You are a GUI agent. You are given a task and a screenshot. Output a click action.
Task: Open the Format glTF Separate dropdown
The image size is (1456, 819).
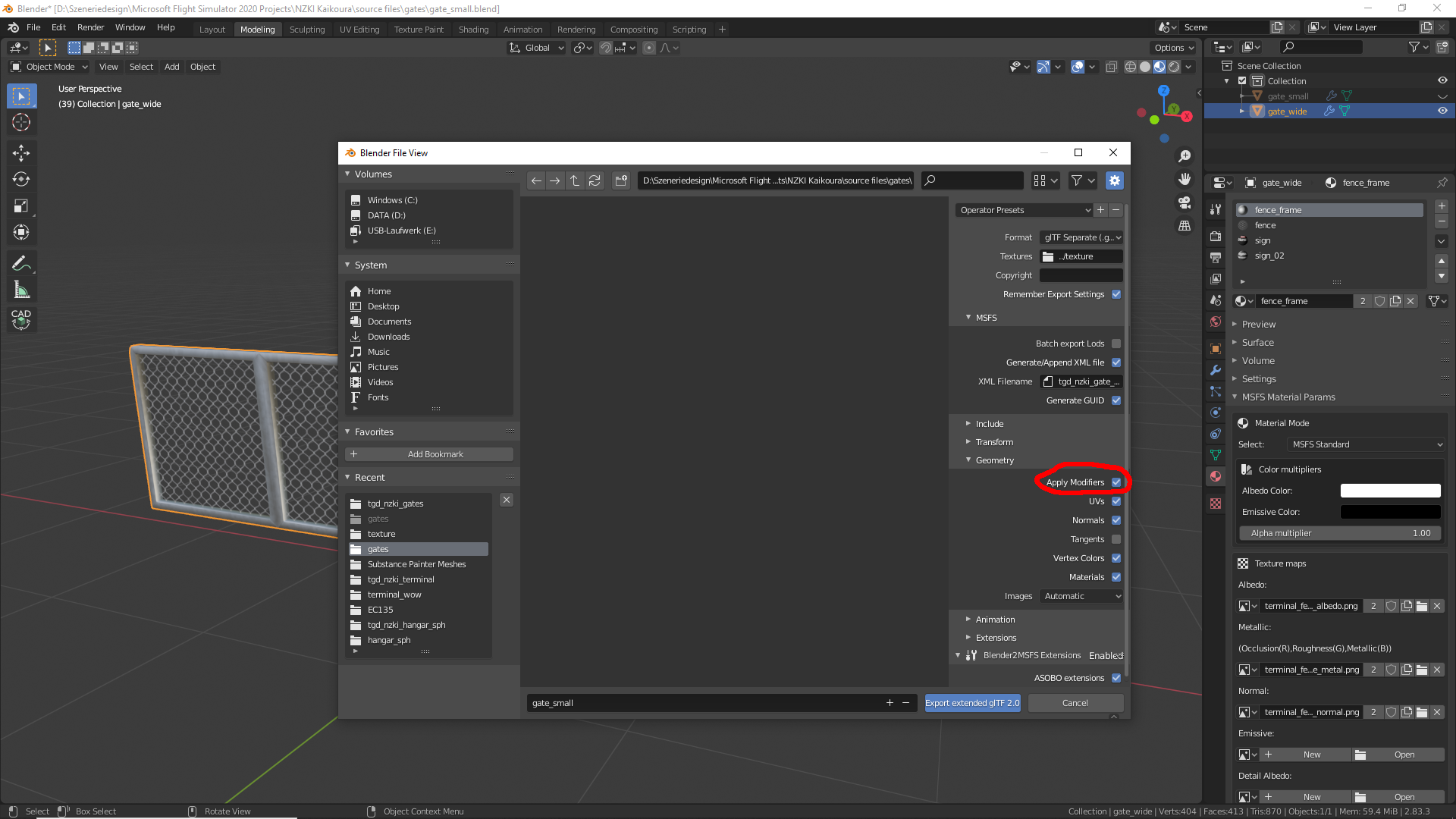[x=1081, y=237]
